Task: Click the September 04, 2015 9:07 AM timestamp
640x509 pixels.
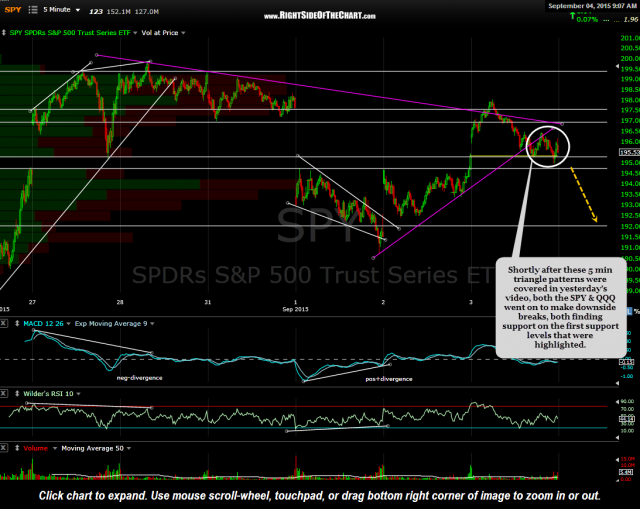Action: click(592, 6)
